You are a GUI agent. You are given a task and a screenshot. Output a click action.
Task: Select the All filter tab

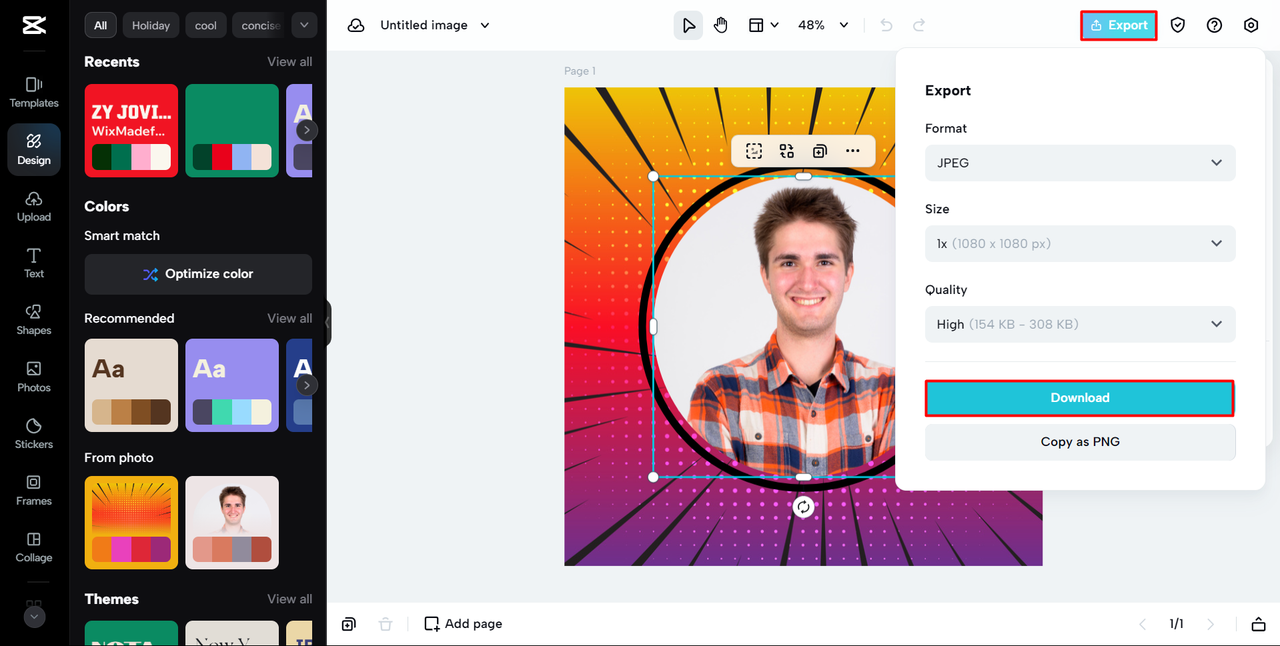coord(101,25)
